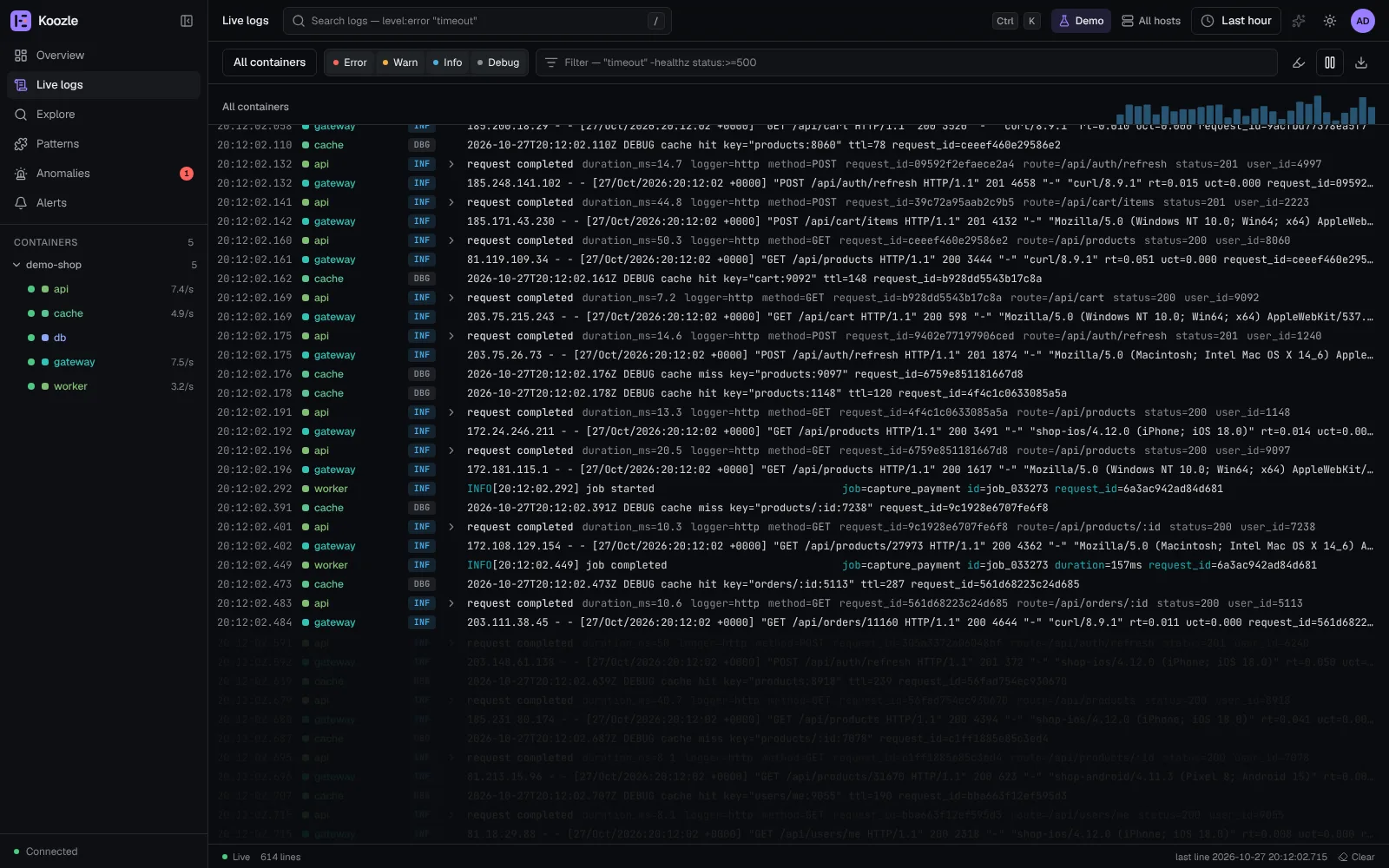Open the Explore page
The width and height of the screenshot is (1389, 868).
(103, 115)
